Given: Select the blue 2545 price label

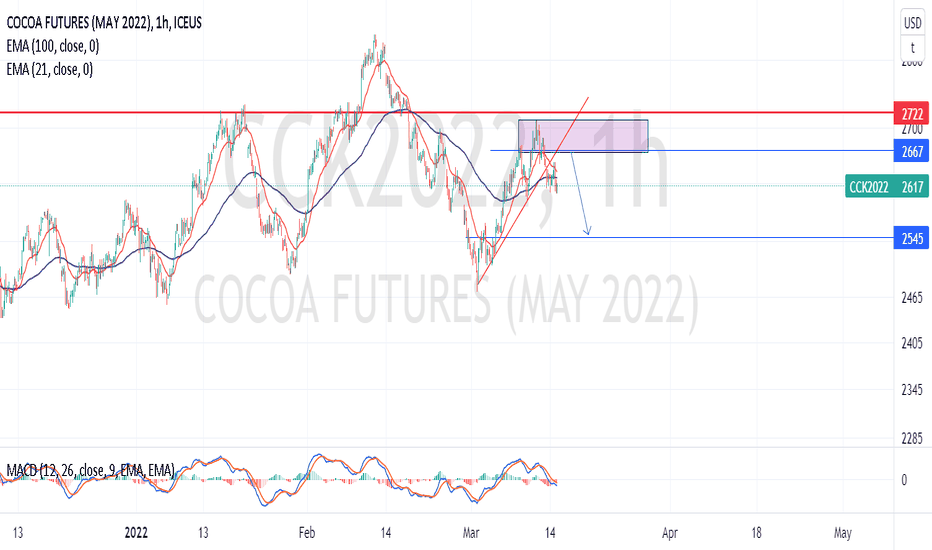Looking at the screenshot, I should [911, 238].
